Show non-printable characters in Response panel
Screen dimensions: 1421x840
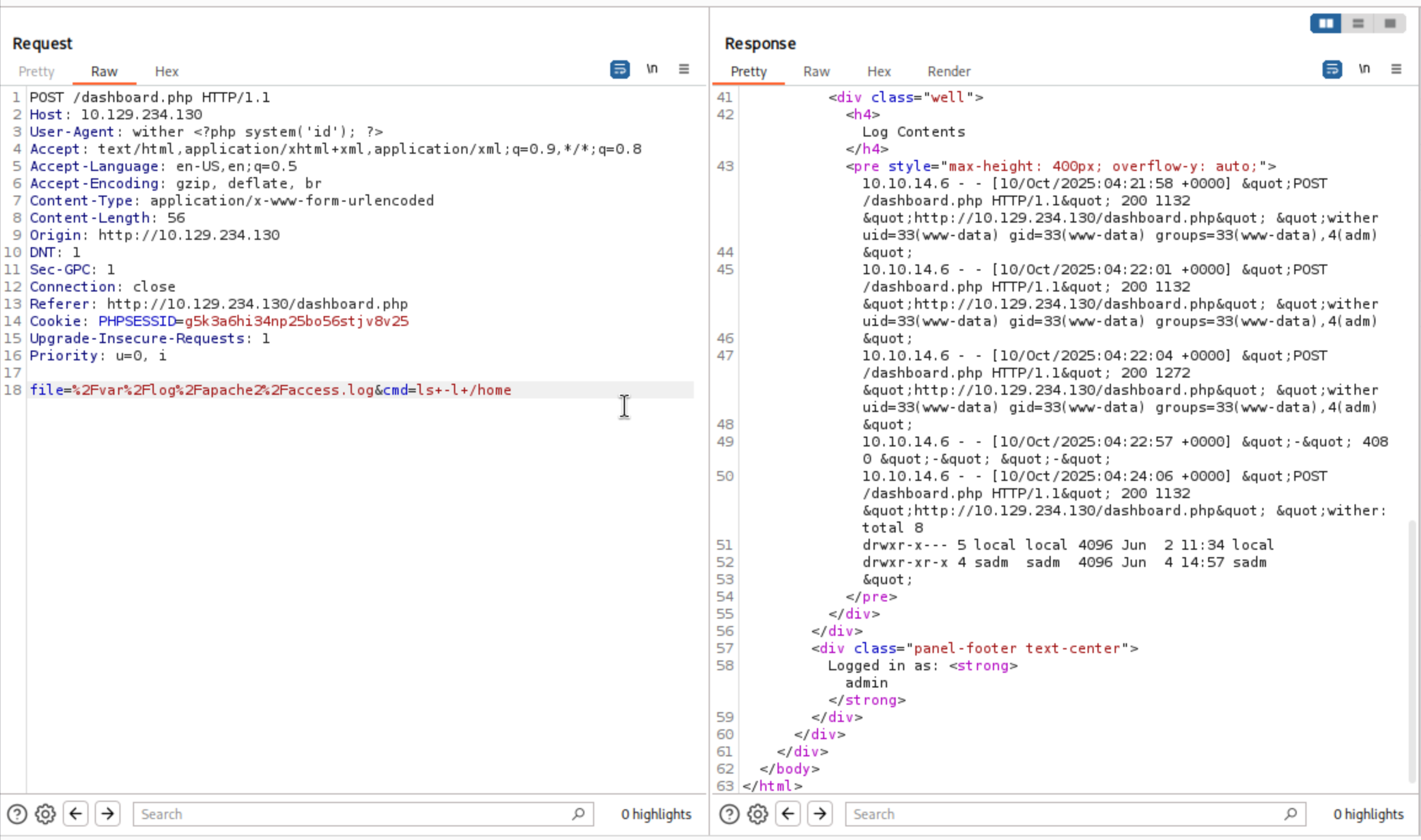[x=1364, y=69]
